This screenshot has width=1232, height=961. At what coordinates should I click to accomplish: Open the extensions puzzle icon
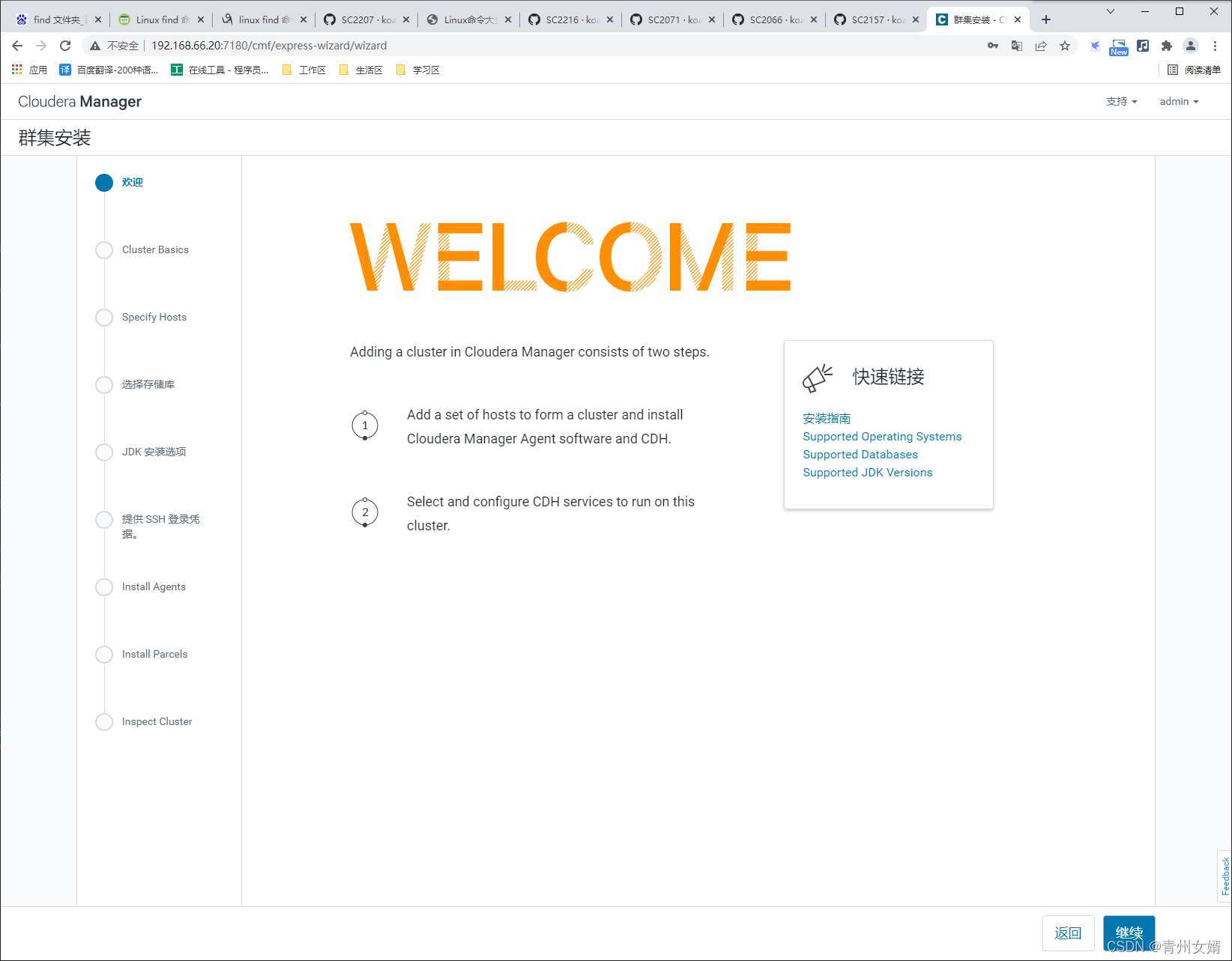tap(1167, 46)
